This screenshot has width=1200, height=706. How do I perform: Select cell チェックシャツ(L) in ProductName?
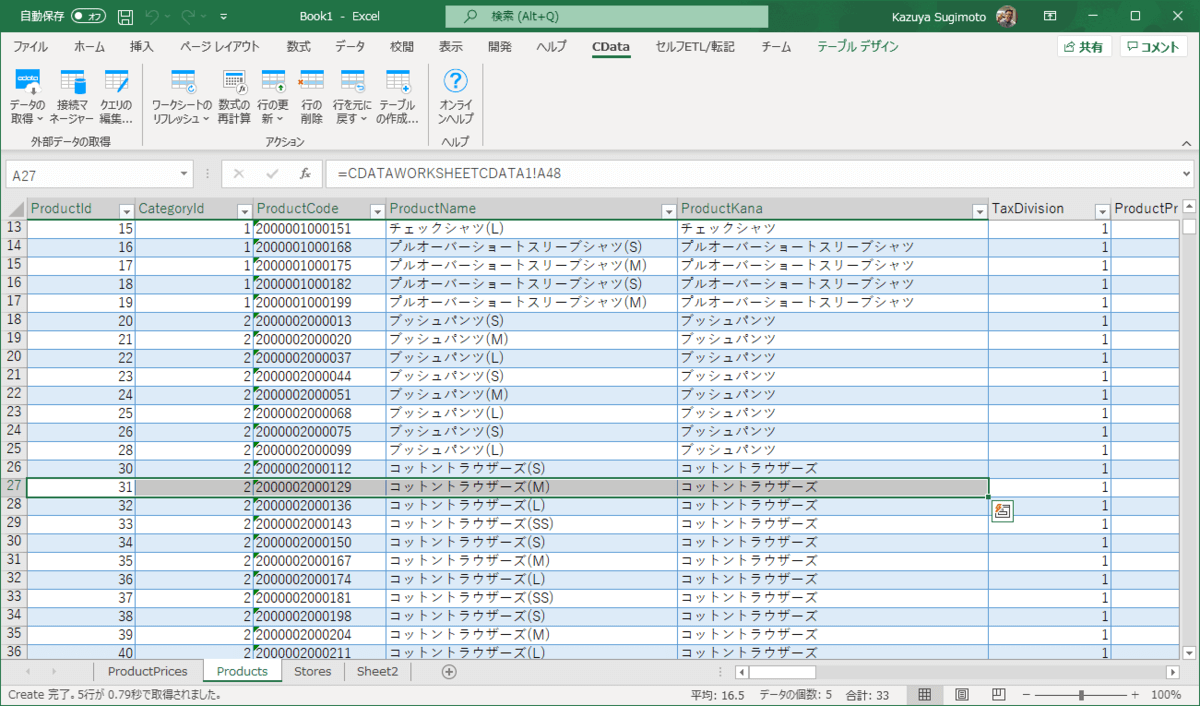532,229
